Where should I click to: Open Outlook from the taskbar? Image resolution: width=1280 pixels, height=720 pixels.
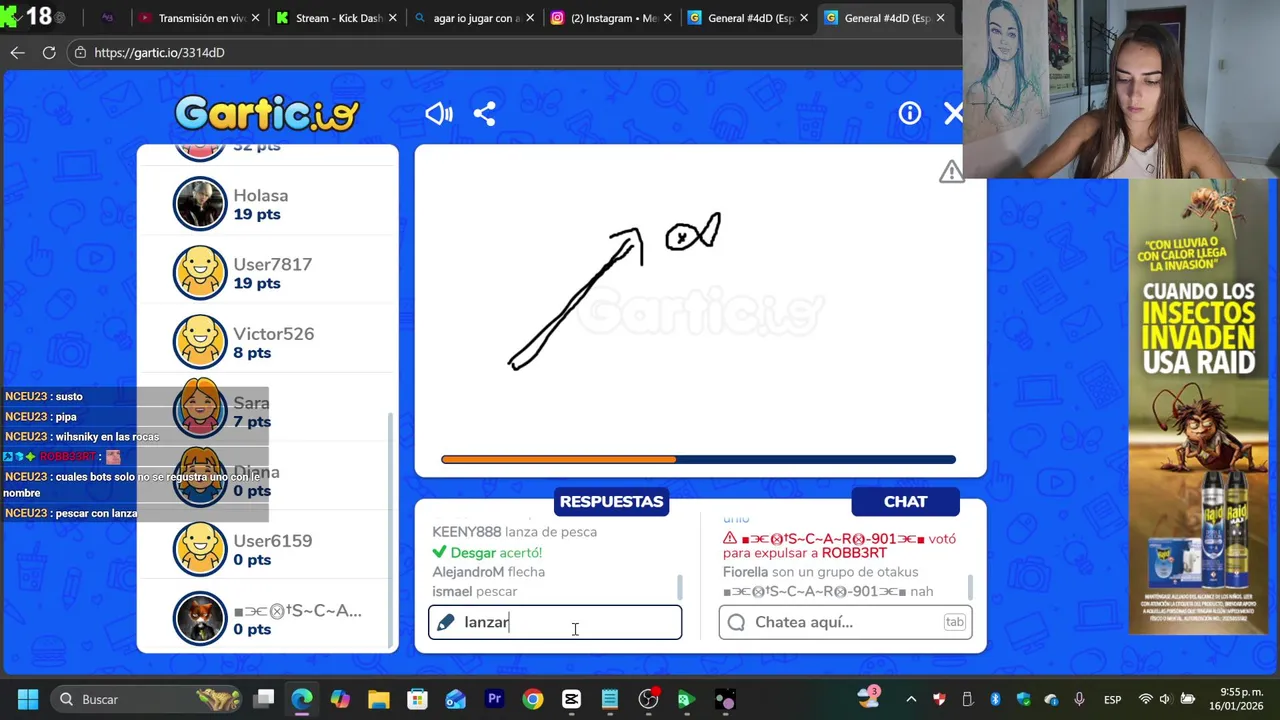pos(456,699)
